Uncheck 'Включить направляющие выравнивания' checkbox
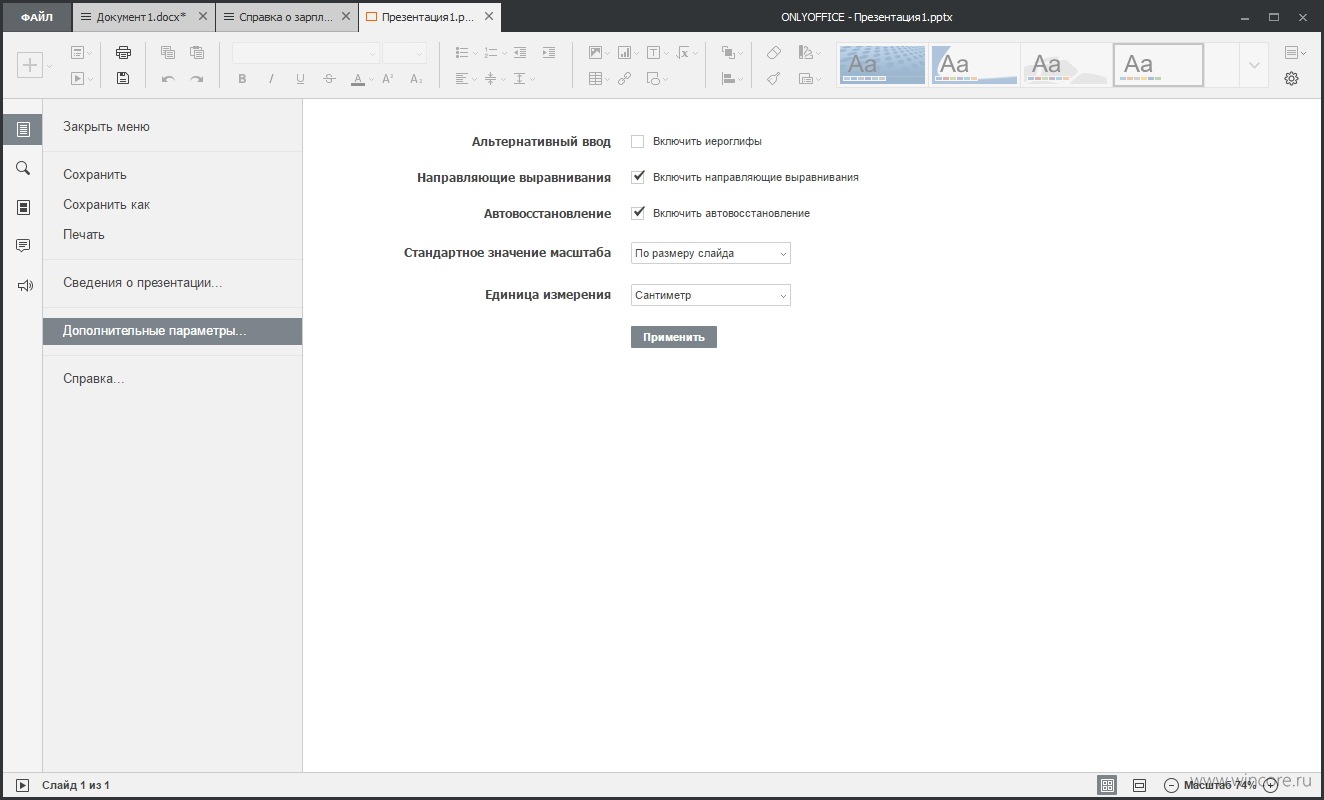Image resolution: width=1324 pixels, height=800 pixels. point(638,177)
